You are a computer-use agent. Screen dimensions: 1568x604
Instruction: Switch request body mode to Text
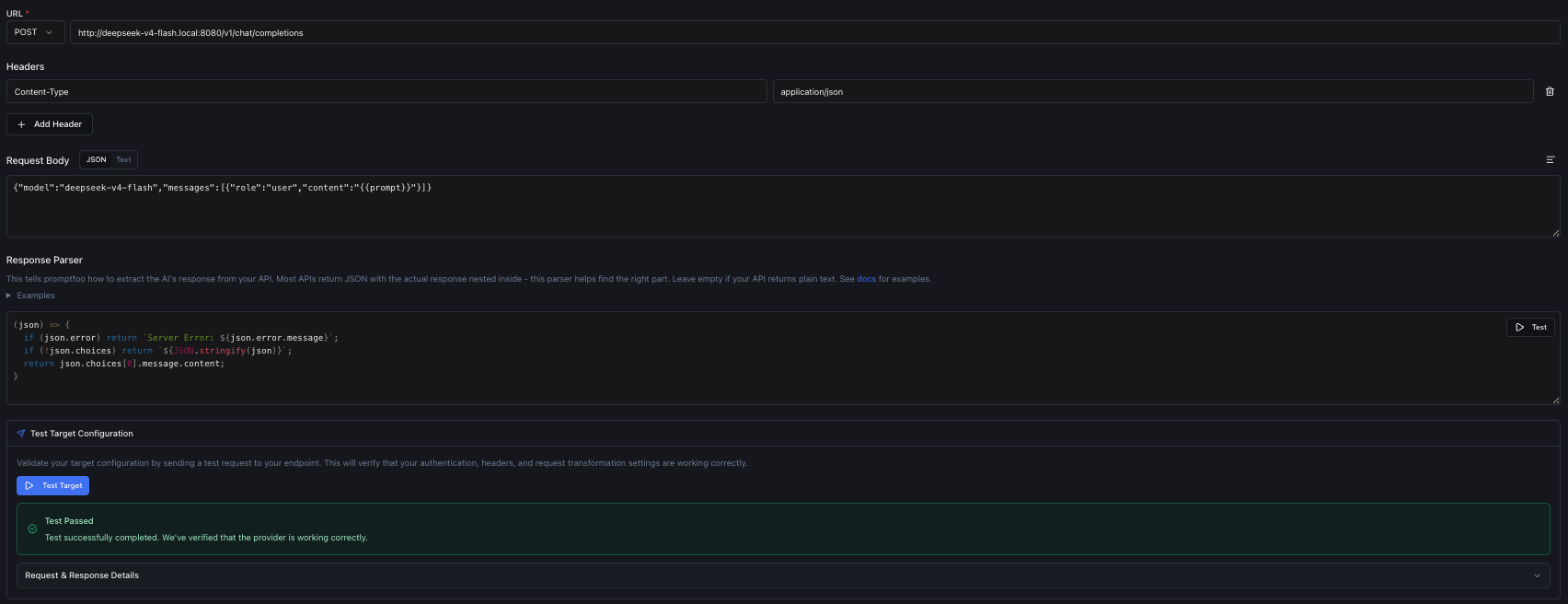pyautogui.click(x=123, y=159)
